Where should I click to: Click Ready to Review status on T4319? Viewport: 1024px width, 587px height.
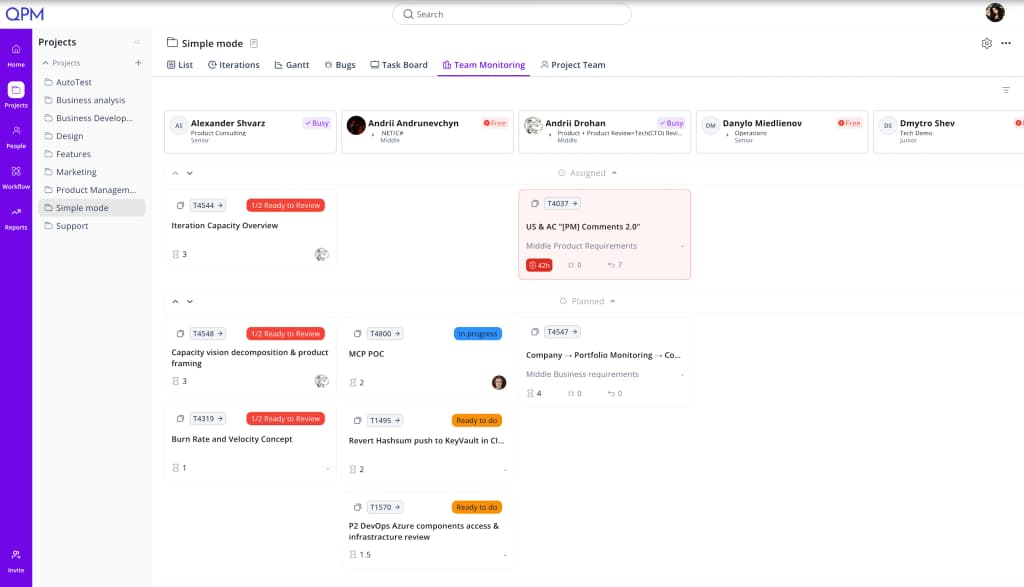pyautogui.click(x=285, y=419)
